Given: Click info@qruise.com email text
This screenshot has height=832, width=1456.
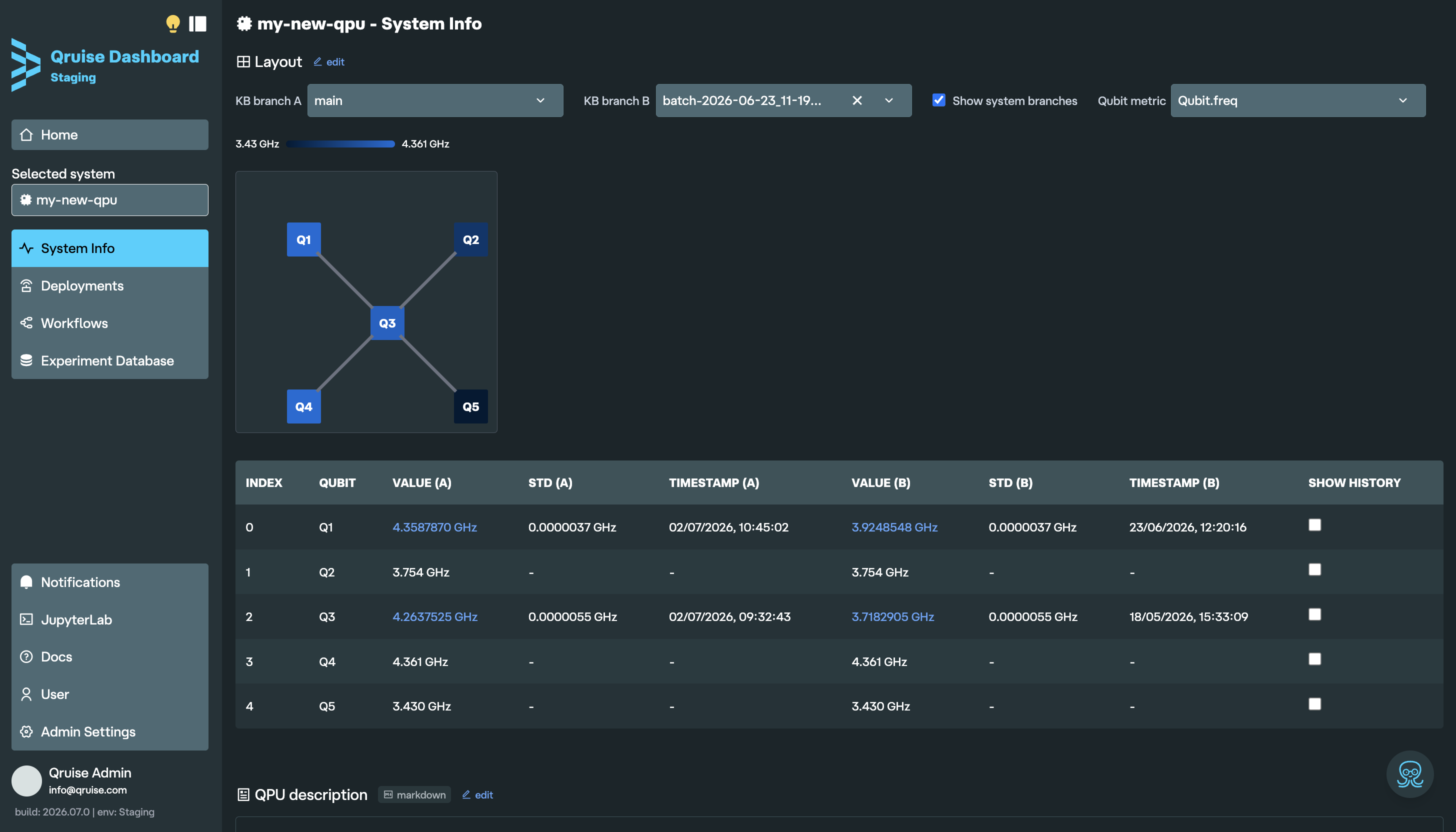Looking at the screenshot, I should point(87,789).
